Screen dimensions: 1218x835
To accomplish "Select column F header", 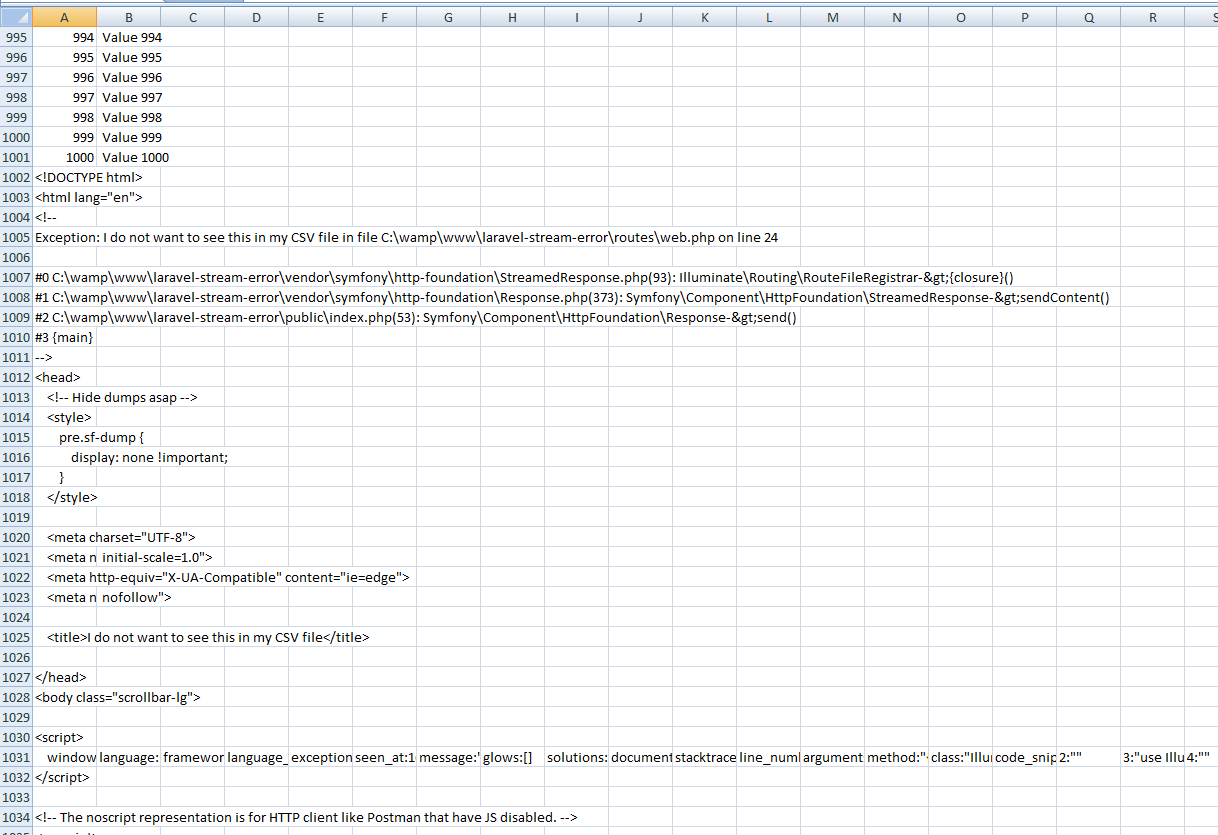I will (x=385, y=17).
